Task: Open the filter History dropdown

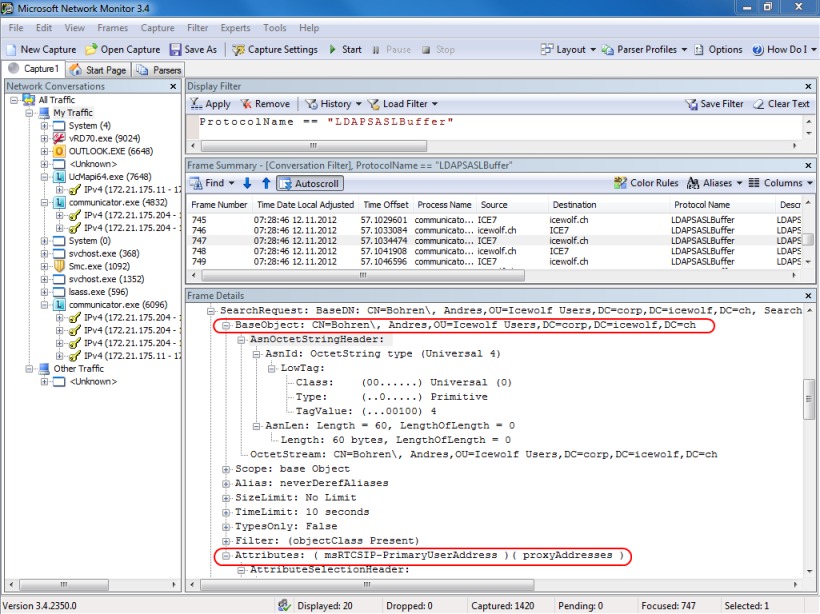Action: (333, 104)
